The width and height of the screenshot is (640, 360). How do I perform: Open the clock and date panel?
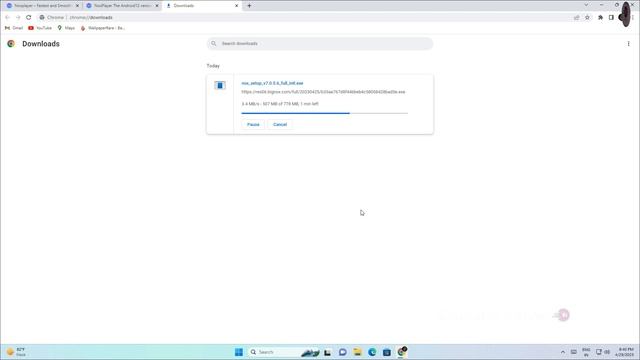click(625, 352)
